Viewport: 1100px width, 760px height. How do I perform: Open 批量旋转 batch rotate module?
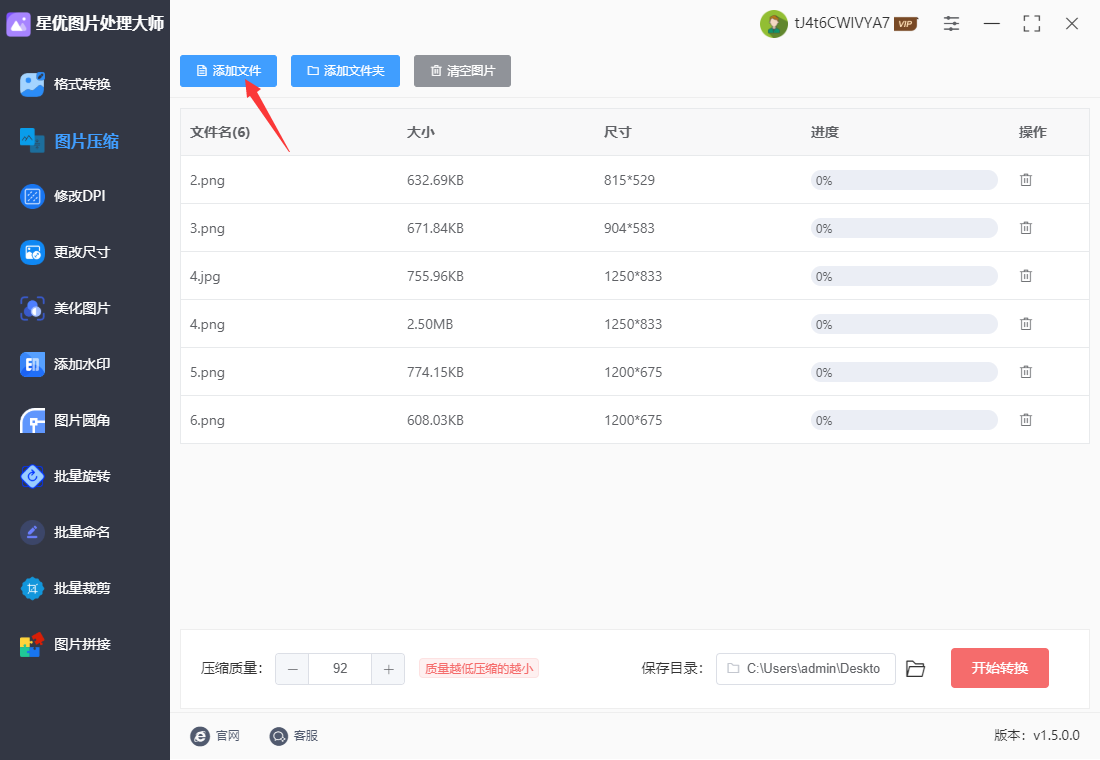click(x=65, y=476)
